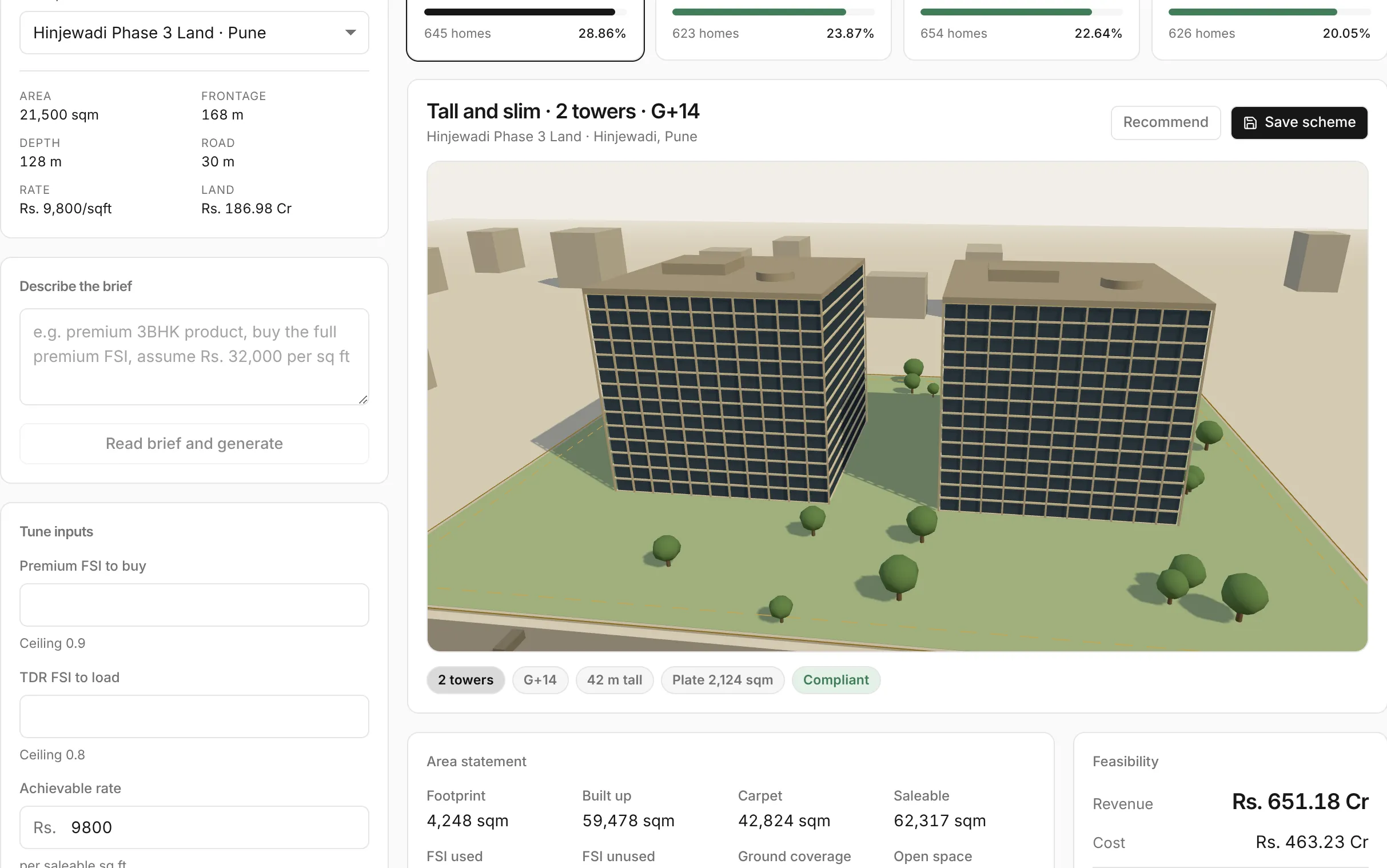Click the brief textarea resize handle

362,400
